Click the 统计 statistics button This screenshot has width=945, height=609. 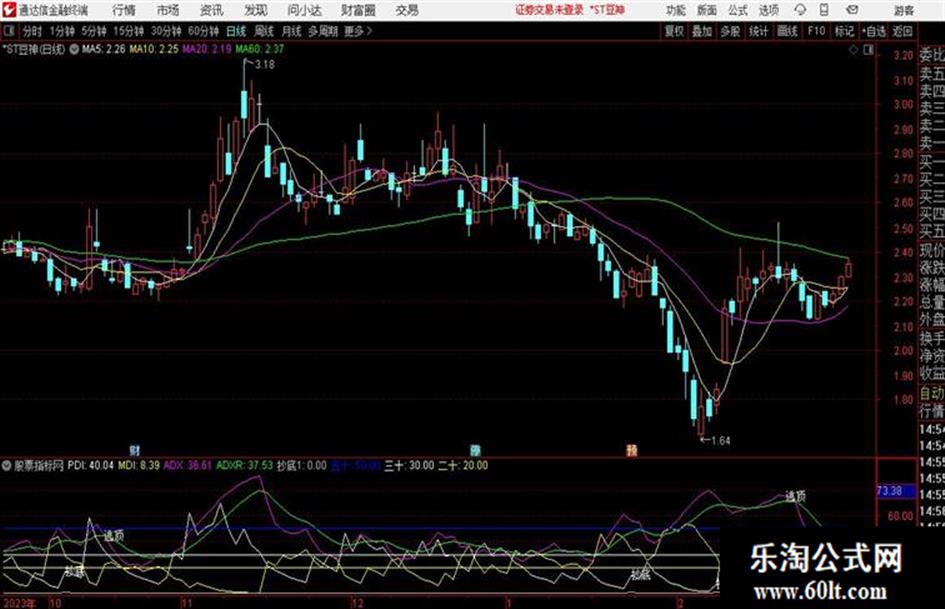[759, 31]
